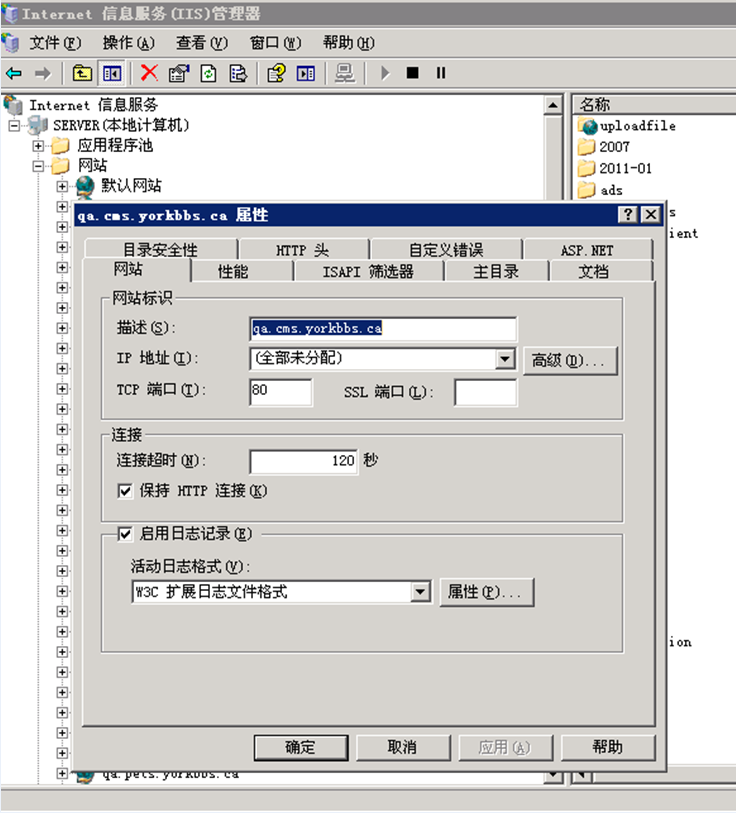Click the dialog 帮助 button
This screenshot has height=813, width=736.
tap(608, 747)
